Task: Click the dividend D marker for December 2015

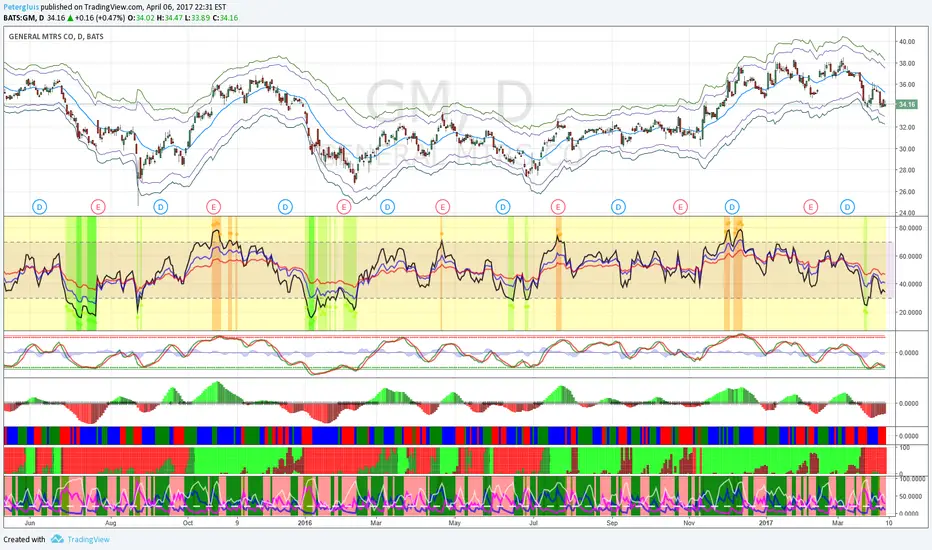Action: click(285, 207)
